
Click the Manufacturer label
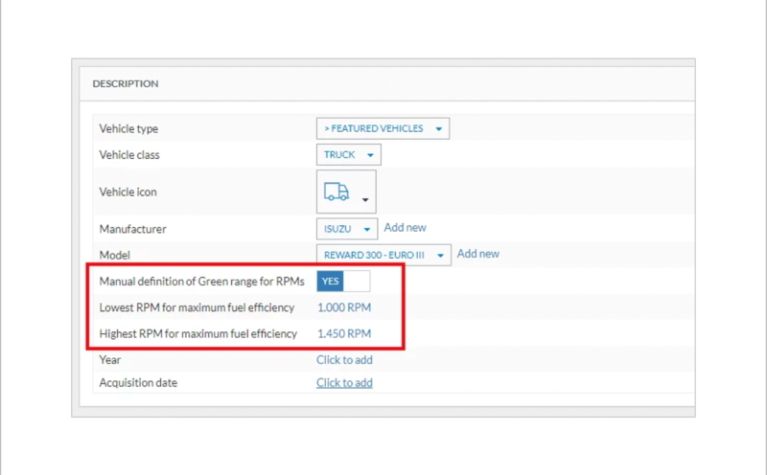(x=133, y=229)
